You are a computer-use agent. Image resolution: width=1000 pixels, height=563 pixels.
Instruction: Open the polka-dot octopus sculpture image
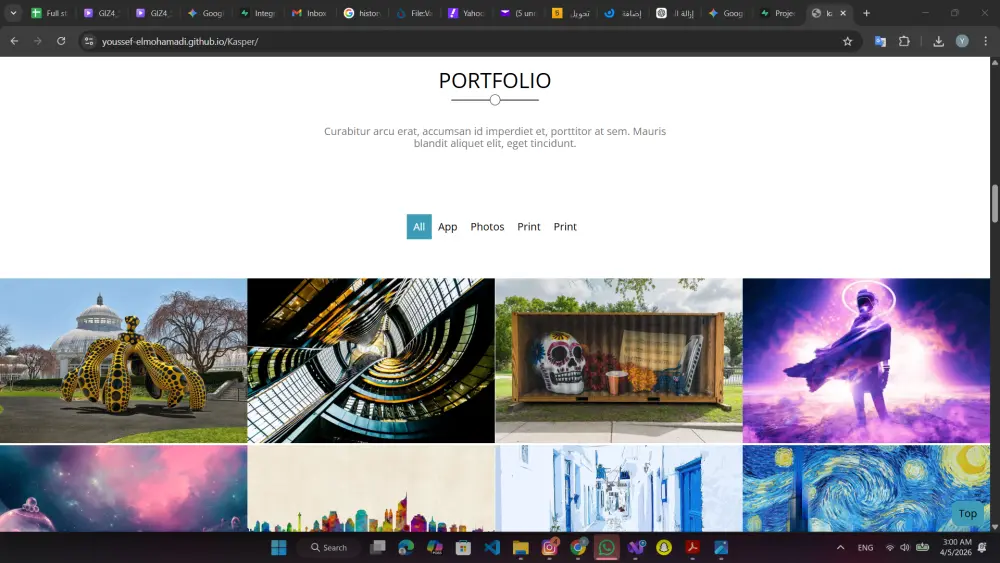123,360
